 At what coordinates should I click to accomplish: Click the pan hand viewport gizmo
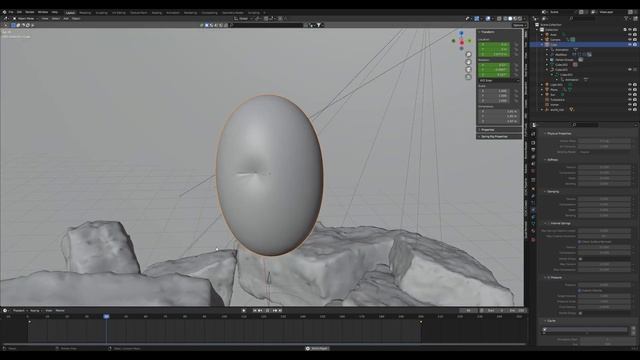pos(469,62)
